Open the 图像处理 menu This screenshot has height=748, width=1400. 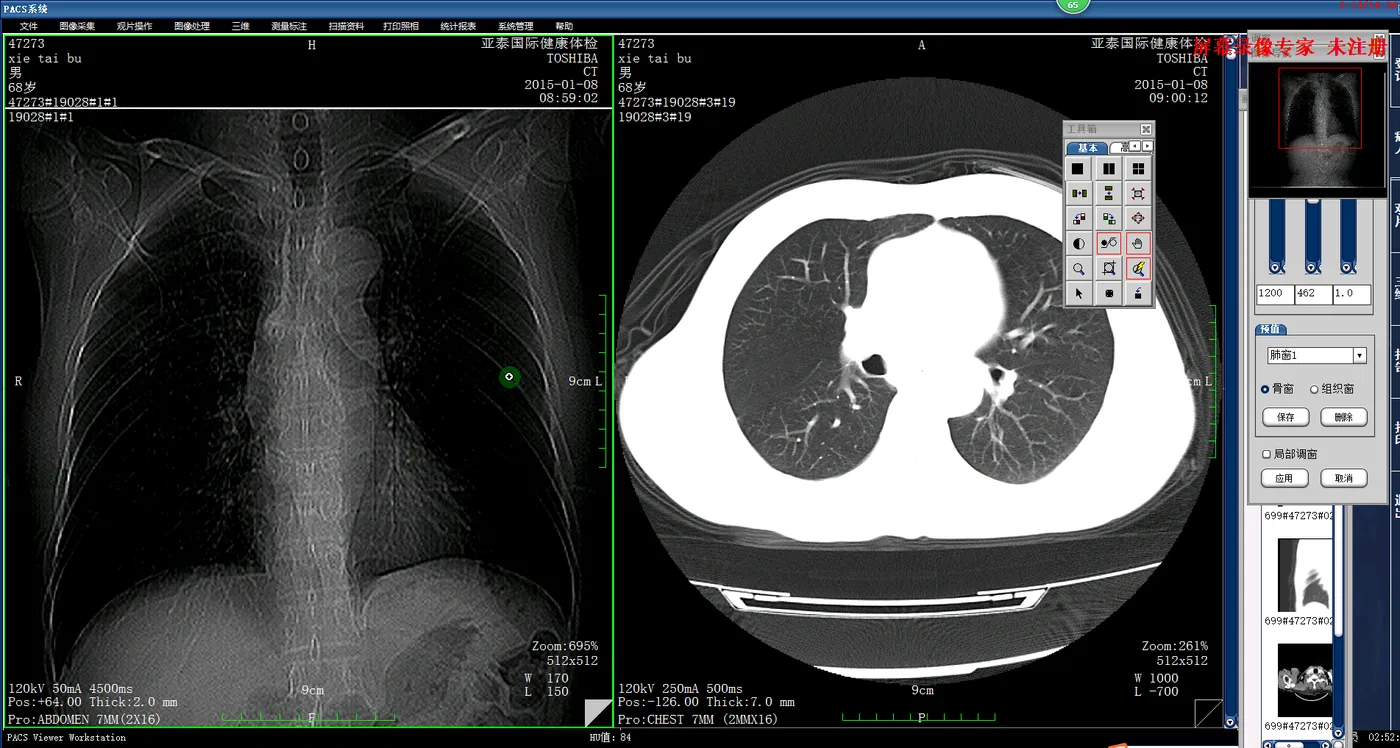(x=192, y=26)
